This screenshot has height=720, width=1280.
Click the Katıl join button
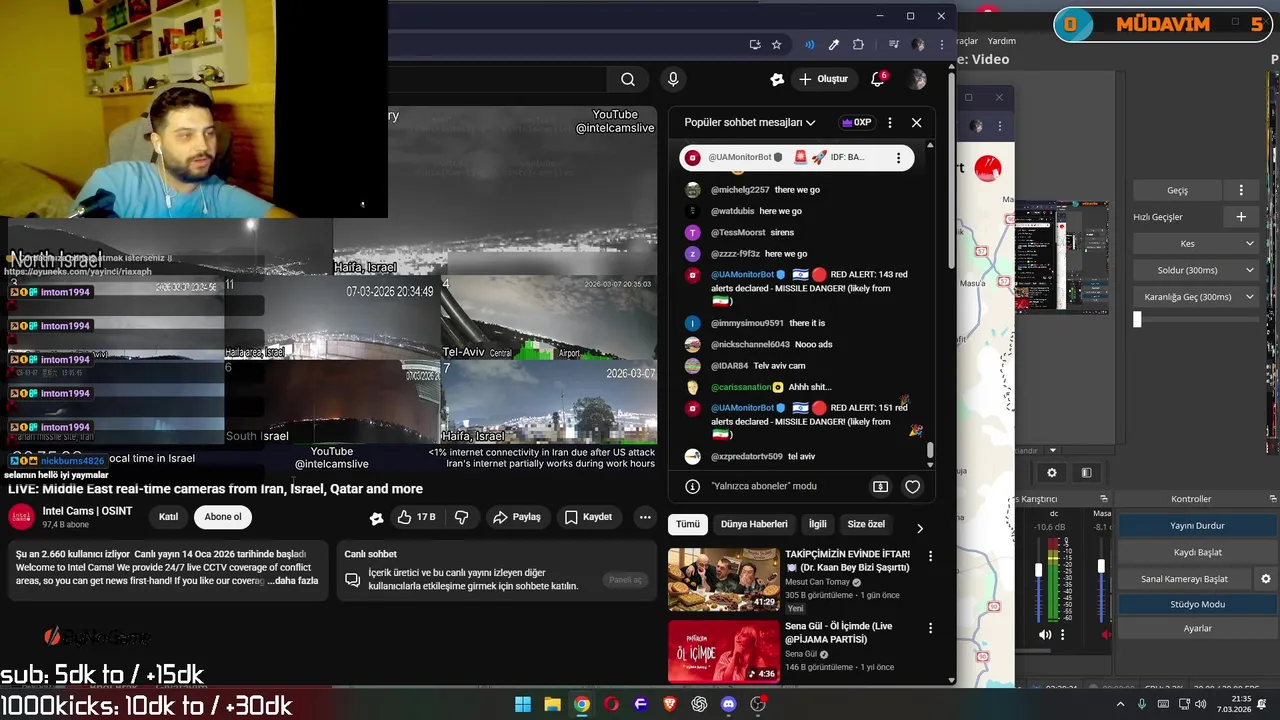pos(168,517)
